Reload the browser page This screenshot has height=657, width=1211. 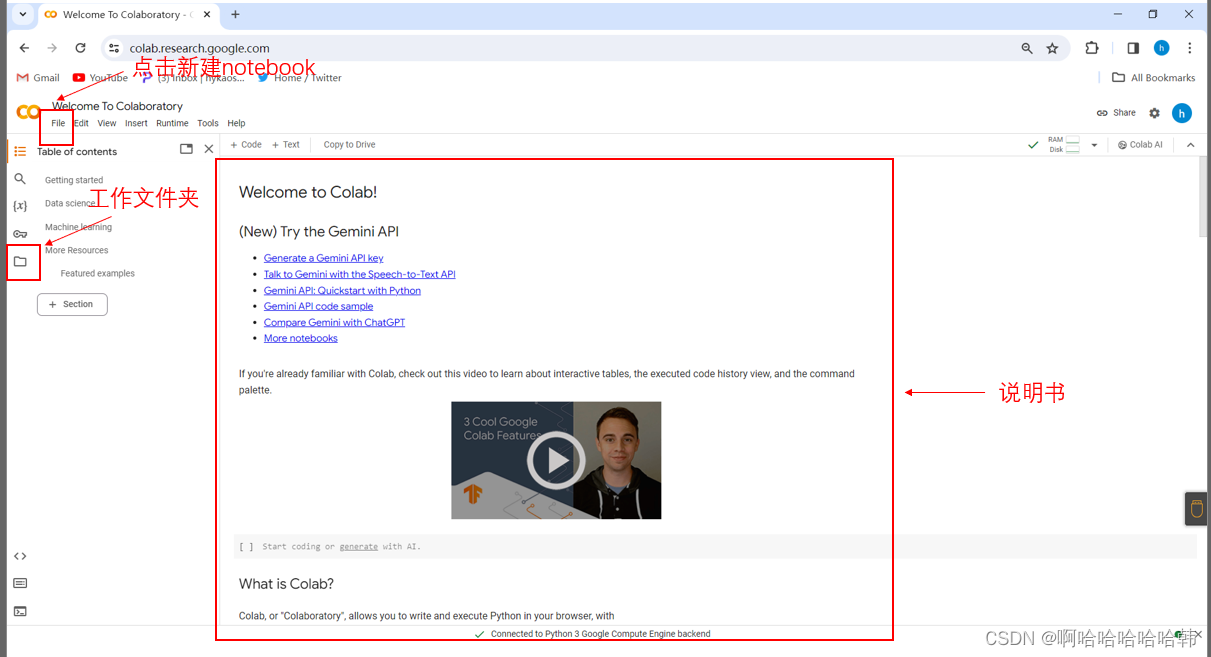[x=81, y=48]
